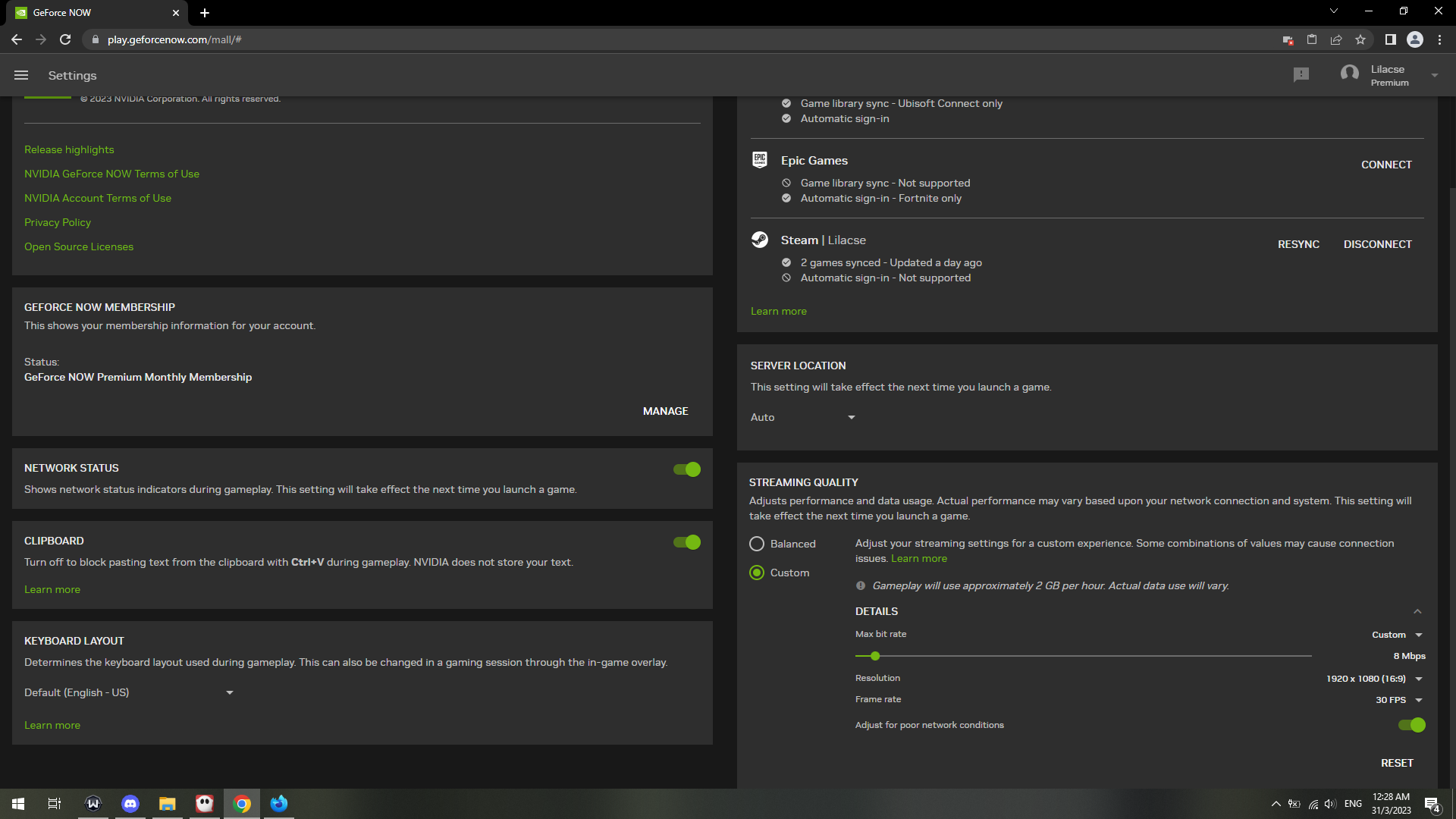Toggle the Network Status switch on
1456x819 pixels.
(687, 469)
